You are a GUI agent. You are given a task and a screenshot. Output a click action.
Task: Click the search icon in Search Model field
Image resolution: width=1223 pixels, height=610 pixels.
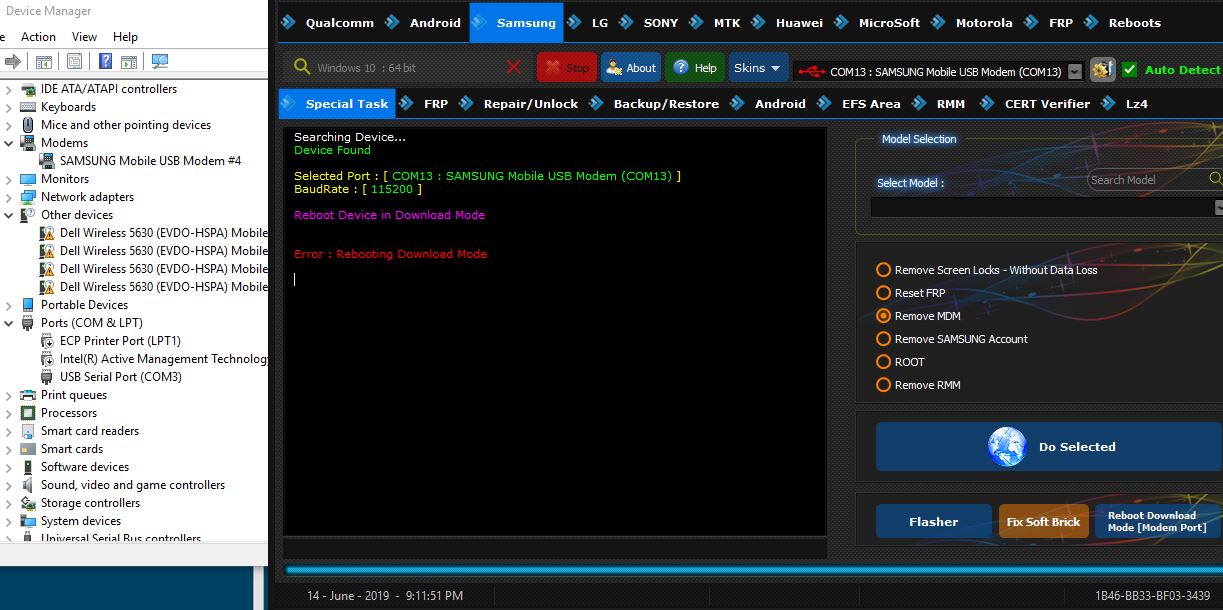1215,179
